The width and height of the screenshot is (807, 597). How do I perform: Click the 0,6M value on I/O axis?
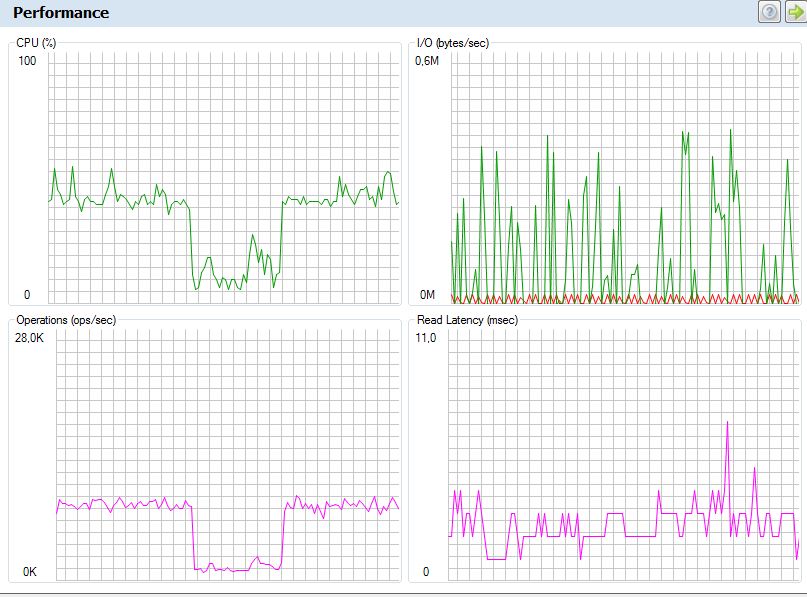point(427,61)
